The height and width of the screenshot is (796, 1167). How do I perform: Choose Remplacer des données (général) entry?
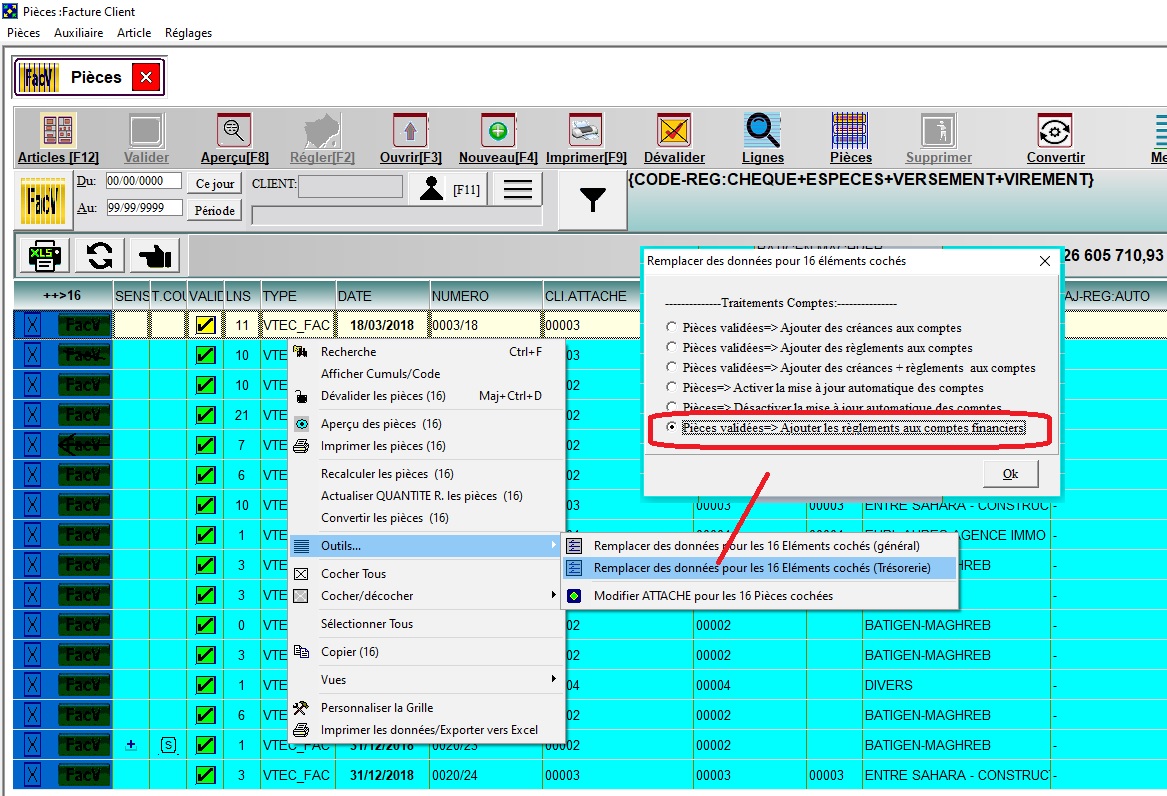coord(760,546)
